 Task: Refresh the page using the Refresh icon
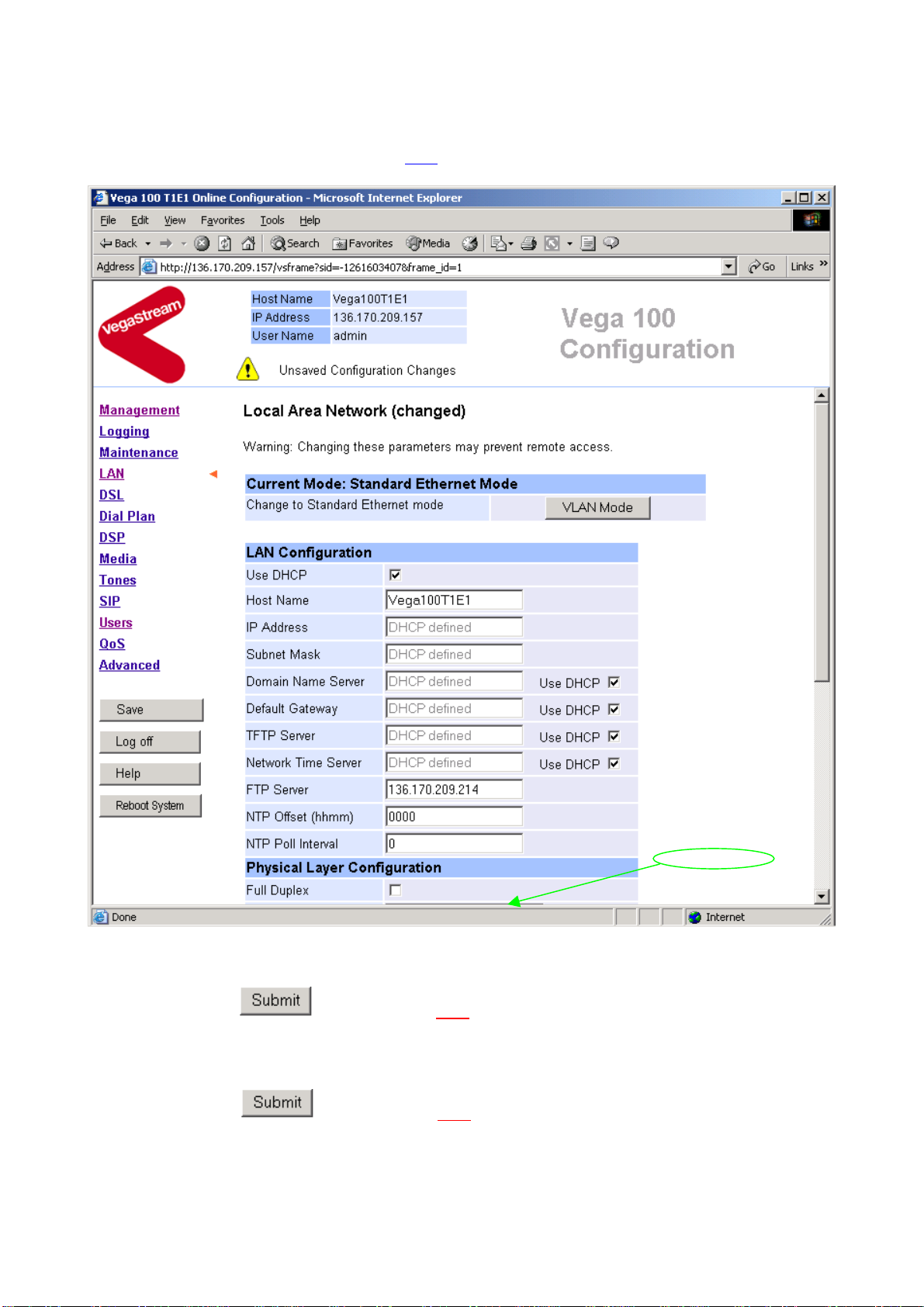point(225,244)
